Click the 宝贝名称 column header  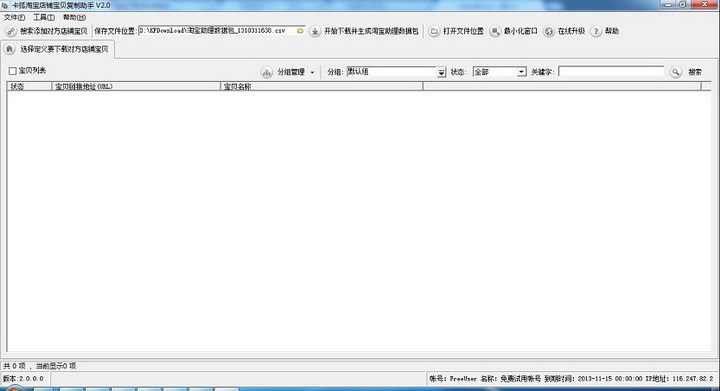(321, 86)
